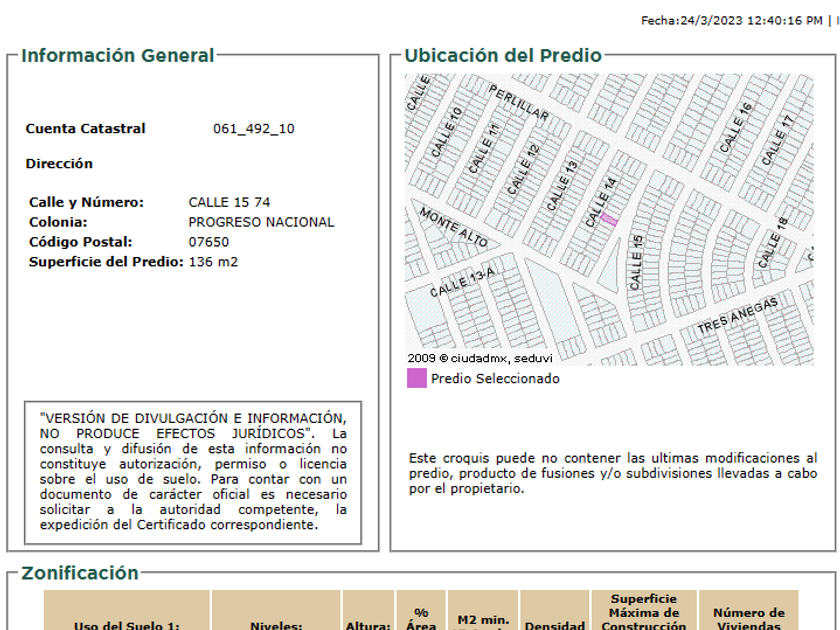
Task: Click the Número de Viviendas column header
Action: 748,618
